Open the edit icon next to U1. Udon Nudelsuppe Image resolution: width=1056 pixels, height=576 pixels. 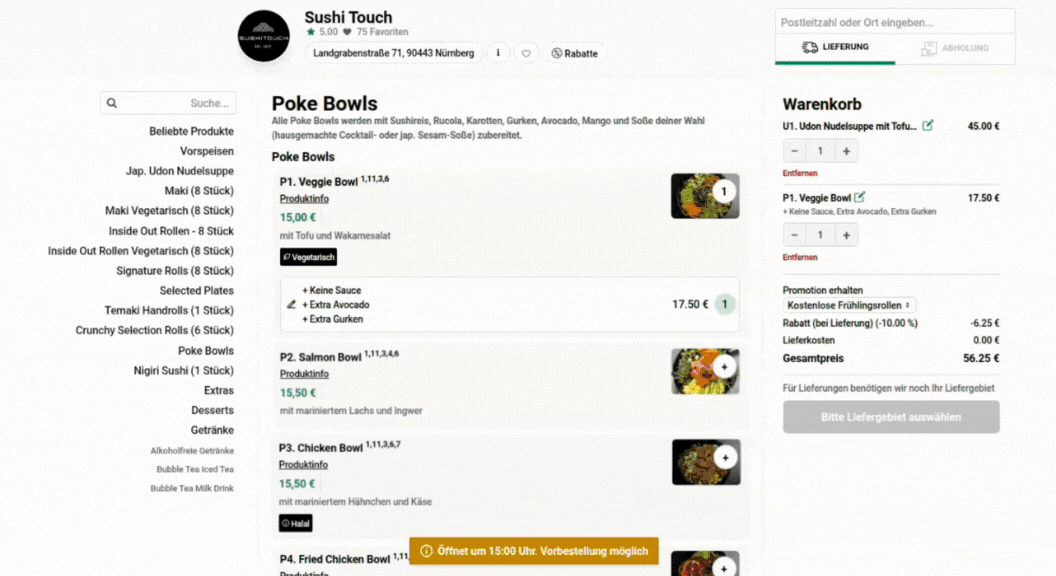tap(928, 125)
